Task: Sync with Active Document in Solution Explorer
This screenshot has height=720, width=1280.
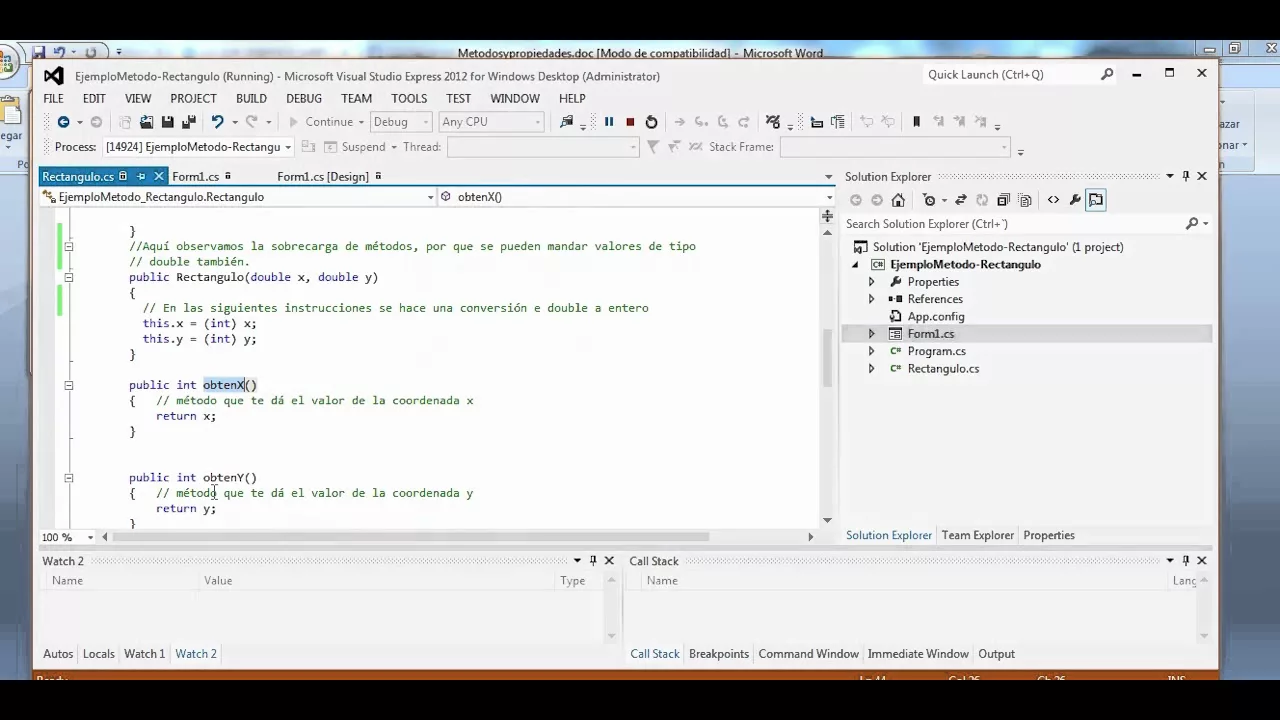Action: (961, 200)
